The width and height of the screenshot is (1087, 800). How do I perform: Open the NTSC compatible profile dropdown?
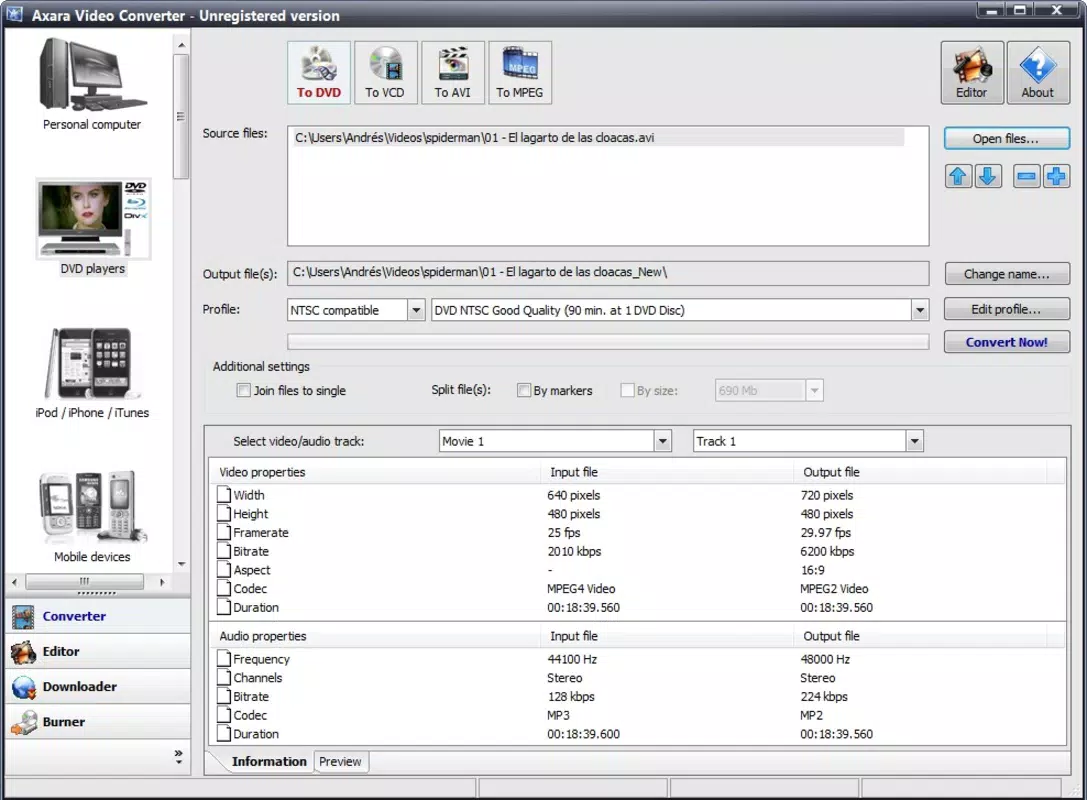416,310
